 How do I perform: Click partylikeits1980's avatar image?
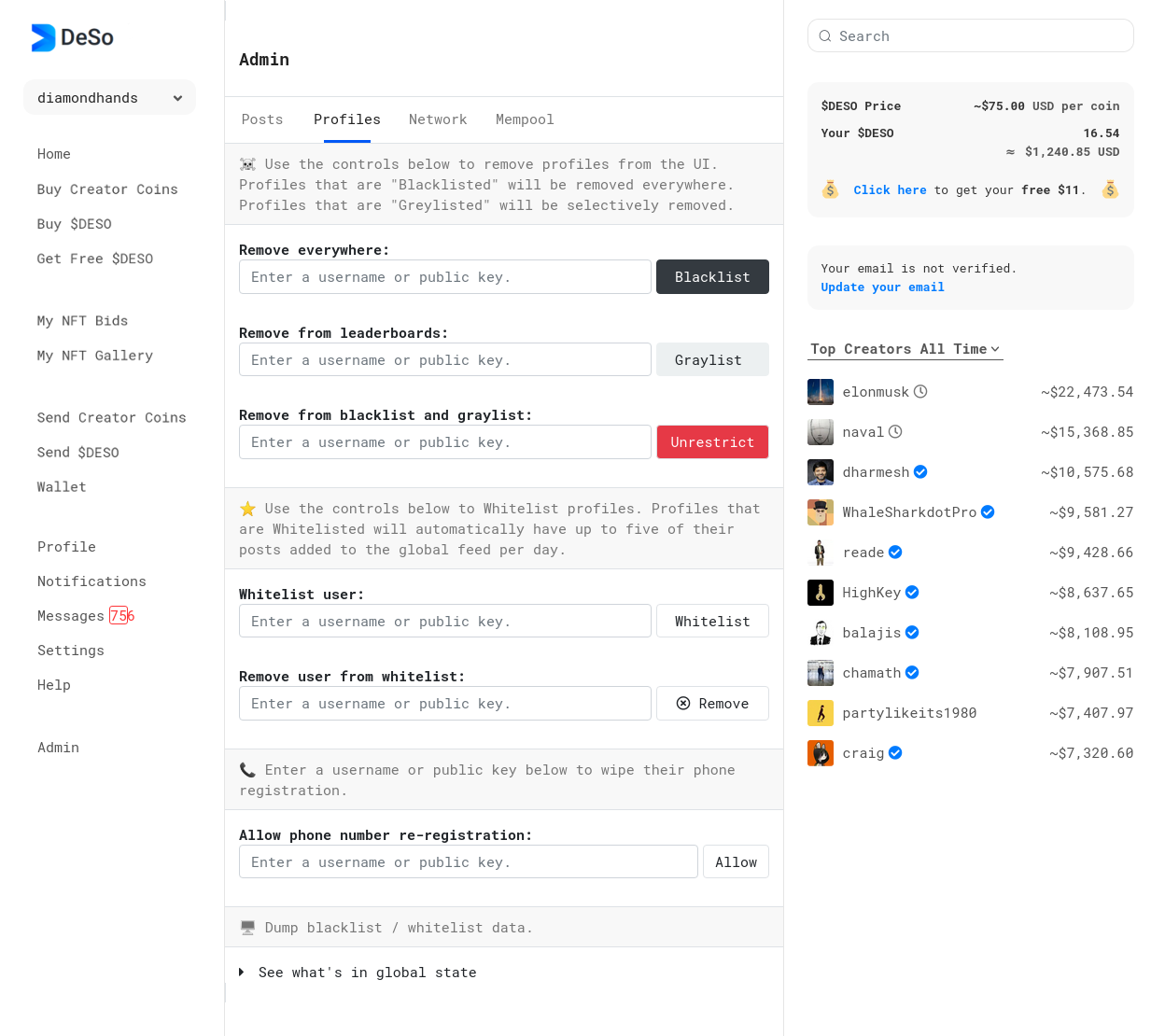click(821, 713)
